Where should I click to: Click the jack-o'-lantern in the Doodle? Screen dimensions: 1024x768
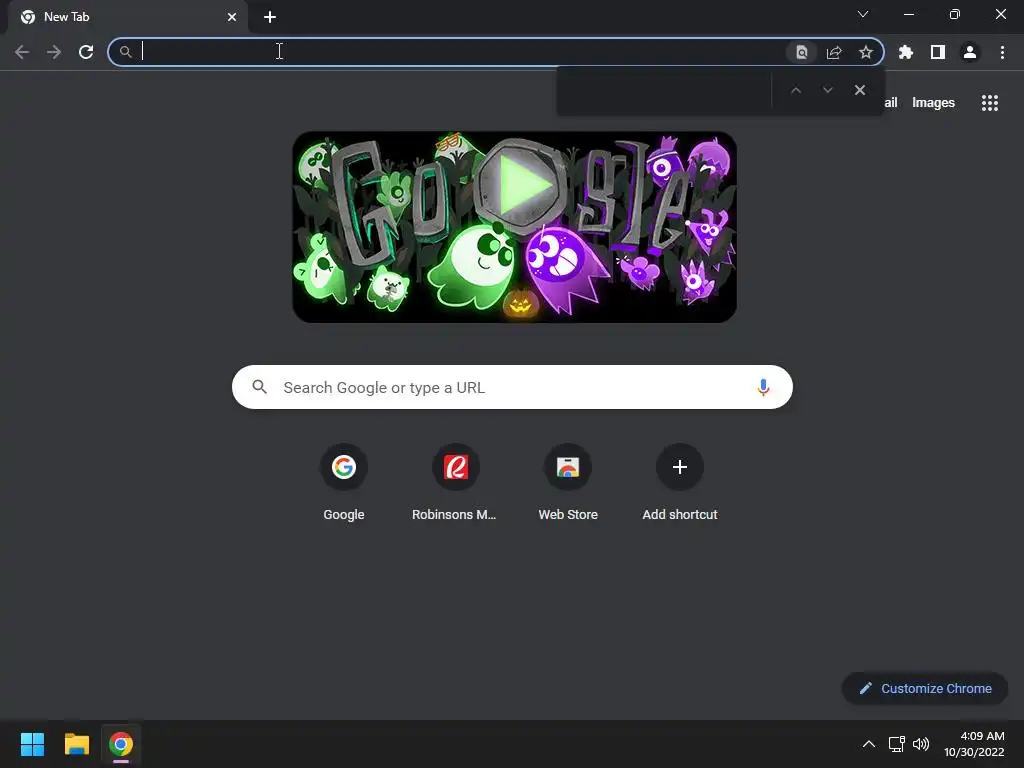click(x=520, y=303)
